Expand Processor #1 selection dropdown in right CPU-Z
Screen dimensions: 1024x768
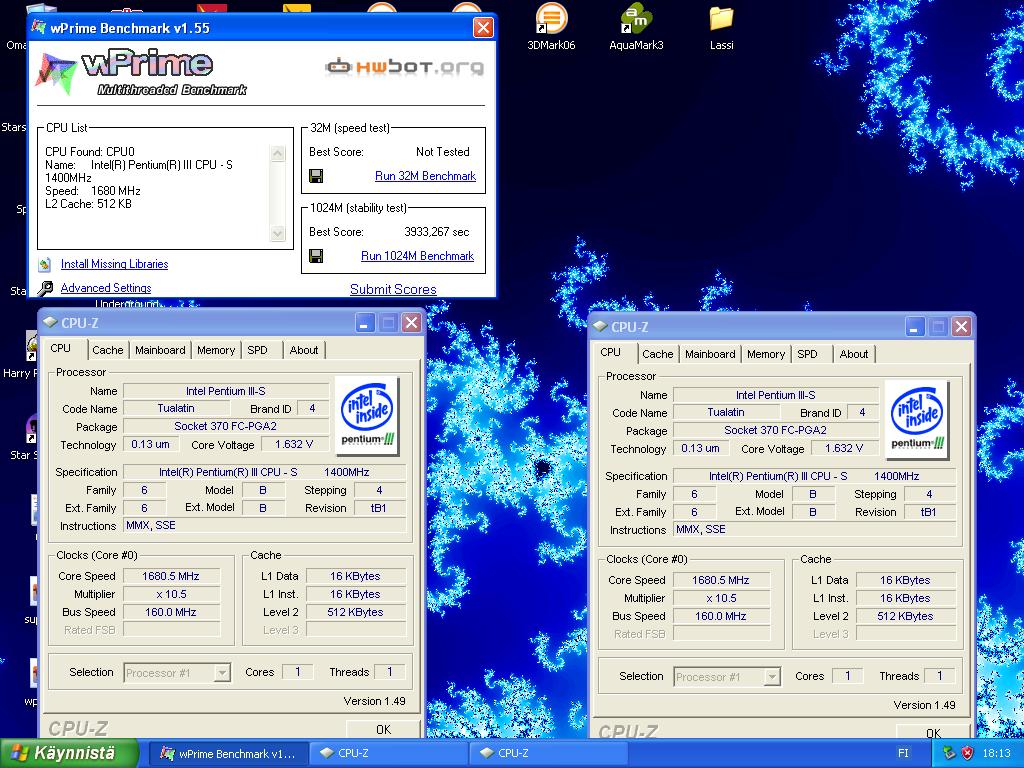773,676
